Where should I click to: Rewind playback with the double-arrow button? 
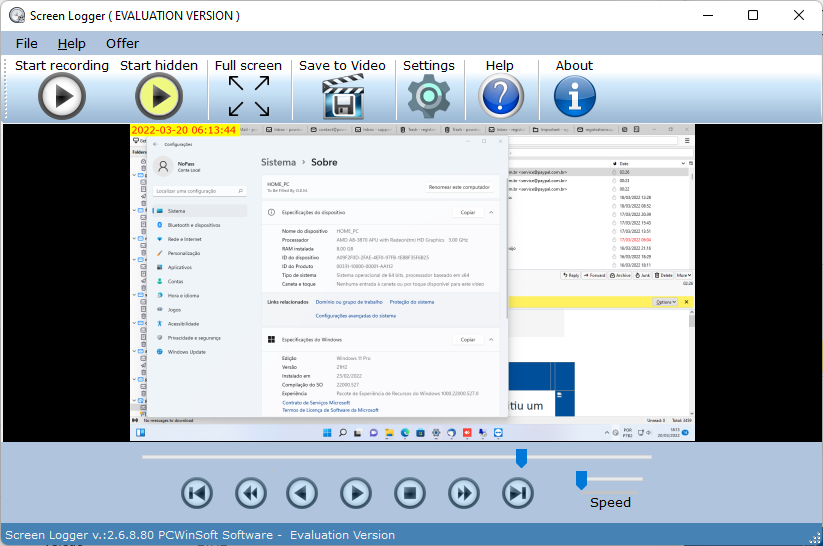[251, 493]
